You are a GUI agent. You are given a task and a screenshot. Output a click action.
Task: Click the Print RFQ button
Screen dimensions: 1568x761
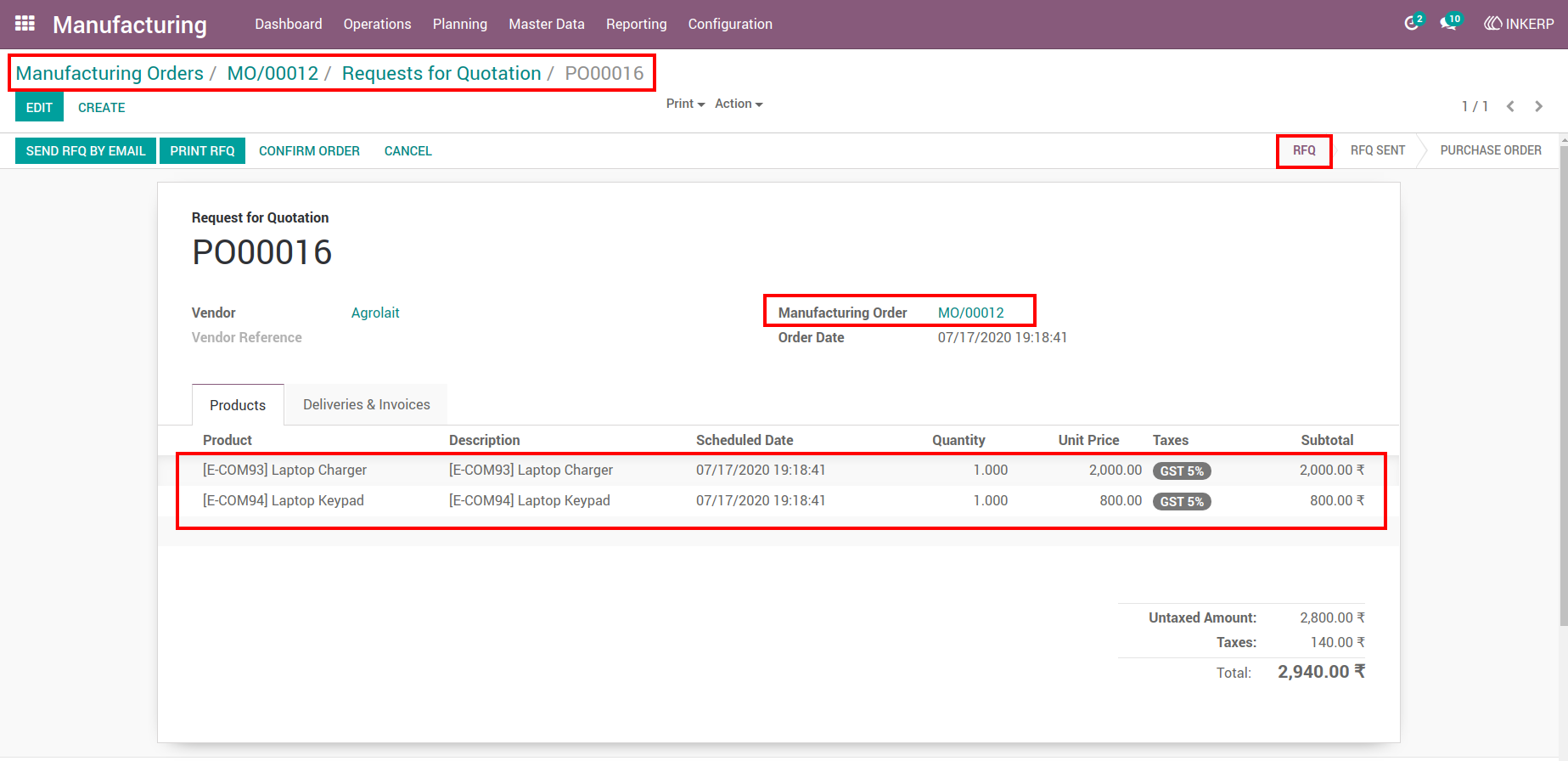[x=202, y=150]
